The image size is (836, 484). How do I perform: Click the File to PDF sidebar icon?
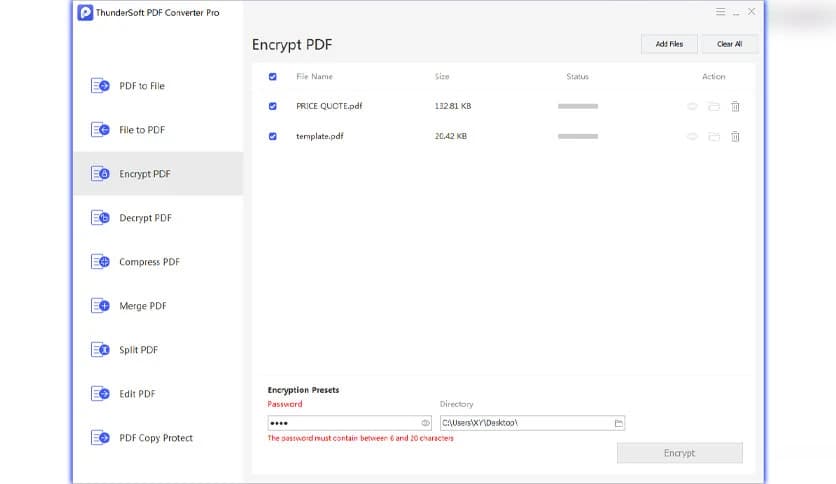tap(100, 130)
